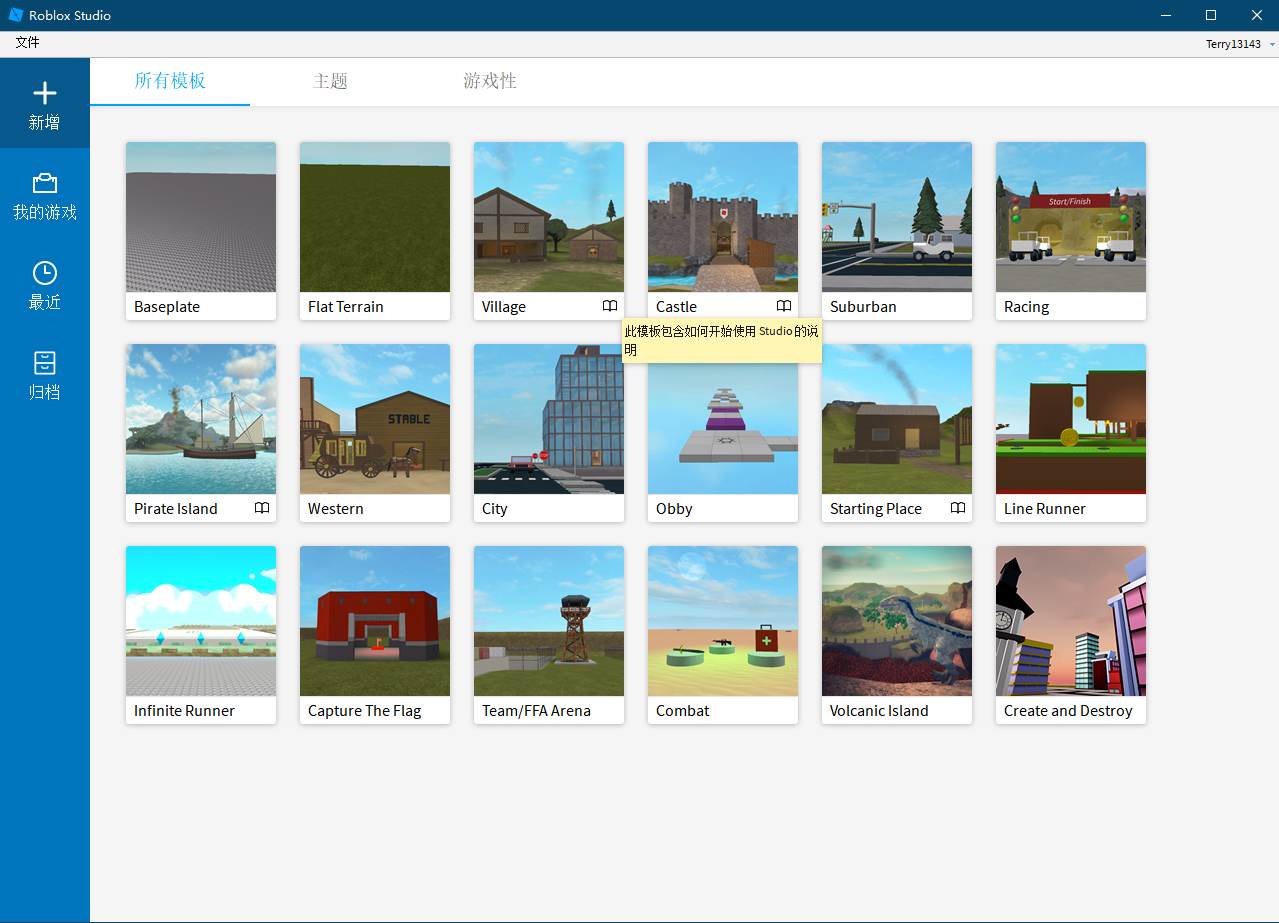1279x923 pixels.
Task: Click the book icon on Starting Place template
Action: pyautogui.click(x=958, y=508)
